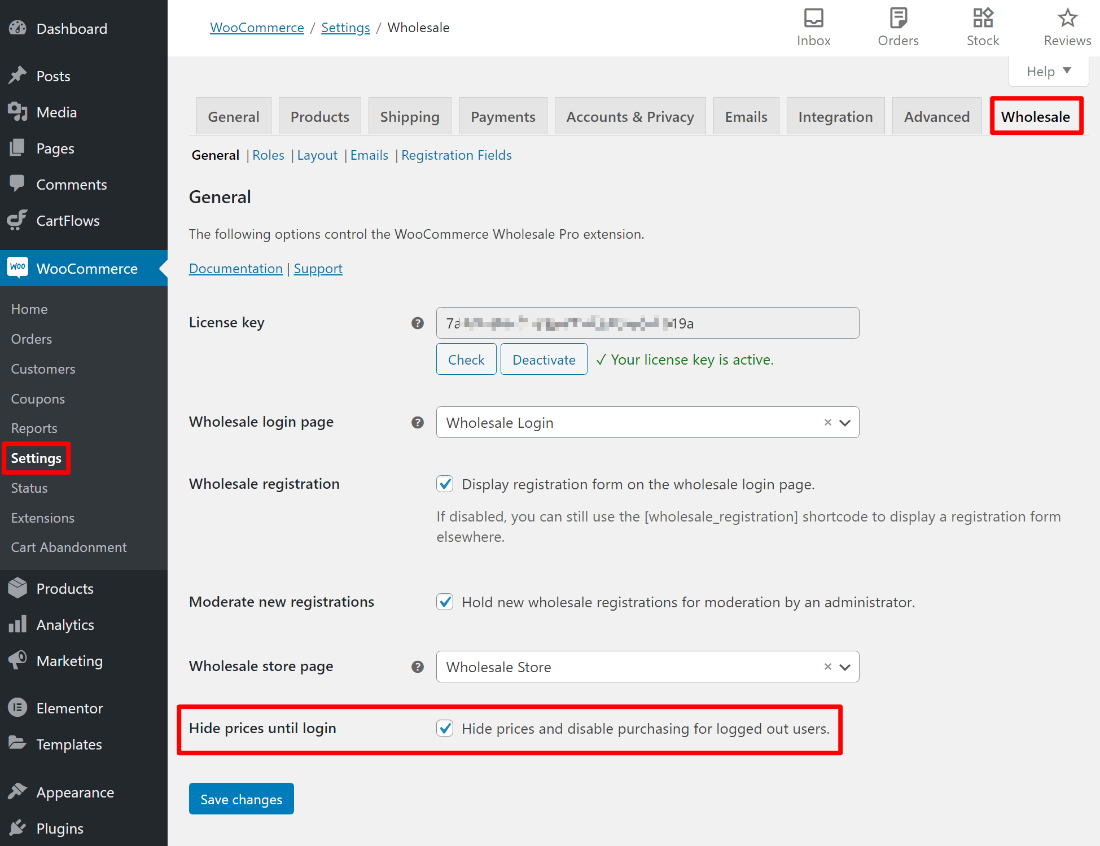Click the Plugins plug icon
The height and width of the screenshot is (846, 1100).
coord(18,828)
